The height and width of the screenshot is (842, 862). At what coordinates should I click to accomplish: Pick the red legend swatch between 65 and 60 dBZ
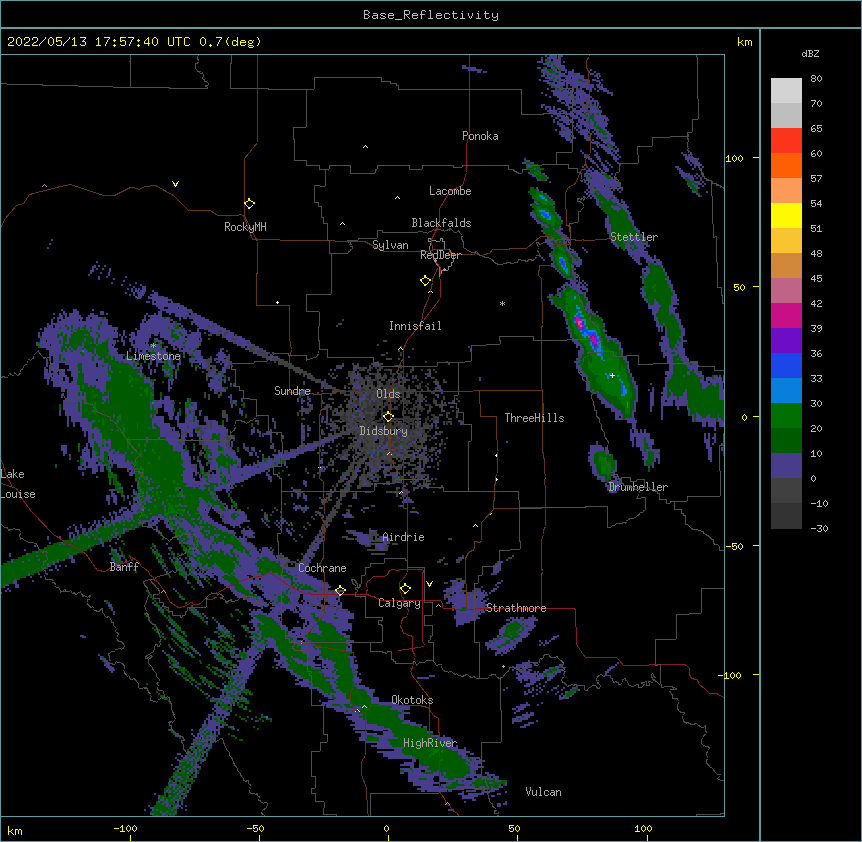(786, 140)
